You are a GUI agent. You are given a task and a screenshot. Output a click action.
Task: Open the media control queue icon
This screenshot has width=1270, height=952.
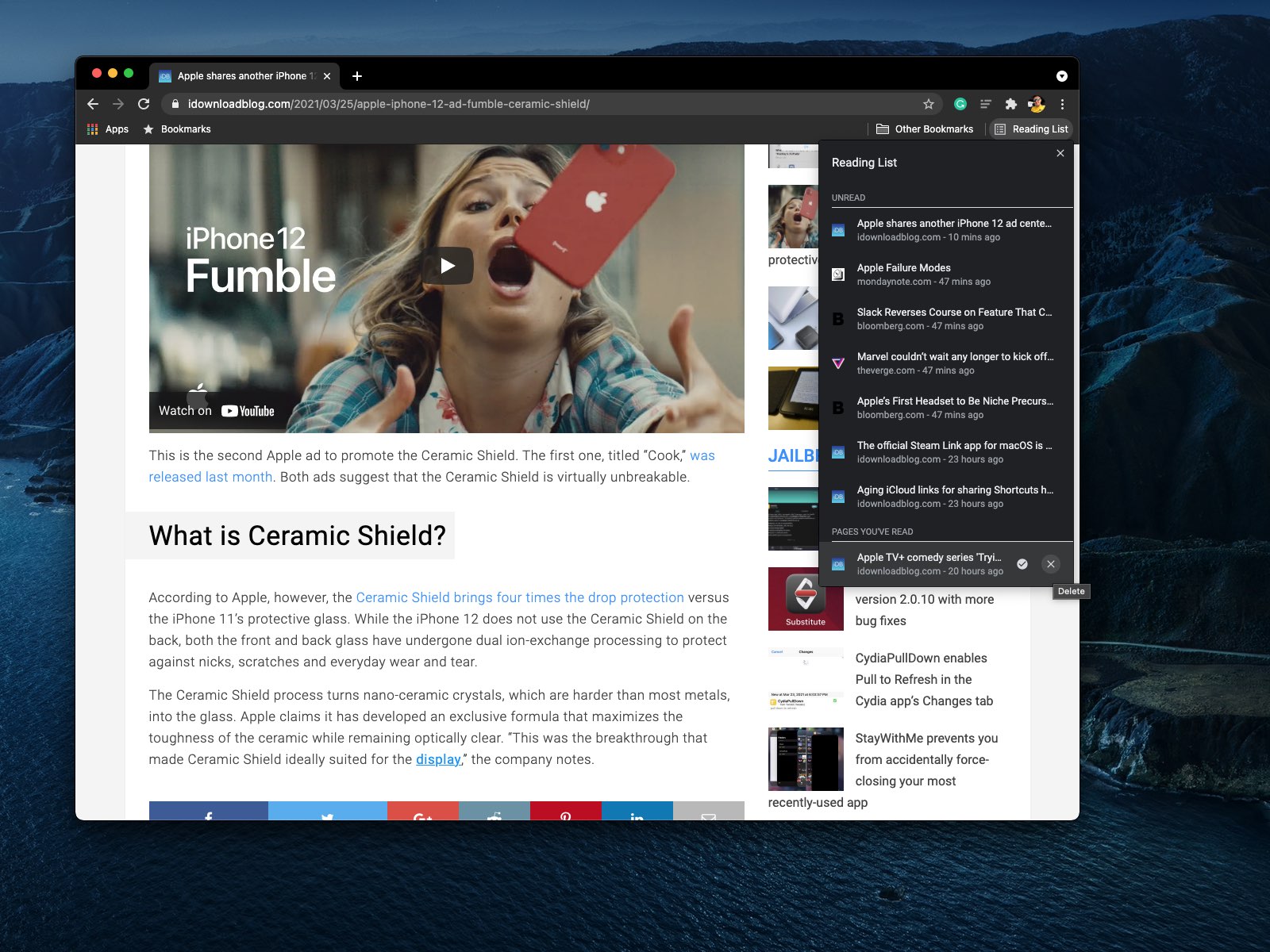986,104
